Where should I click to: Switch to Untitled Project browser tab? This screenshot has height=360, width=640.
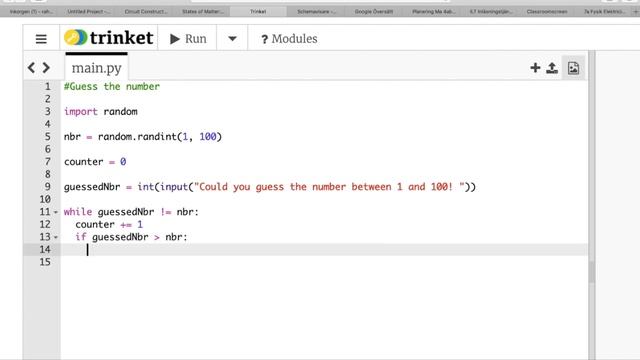pyautogui.click(x=88, y=11)
